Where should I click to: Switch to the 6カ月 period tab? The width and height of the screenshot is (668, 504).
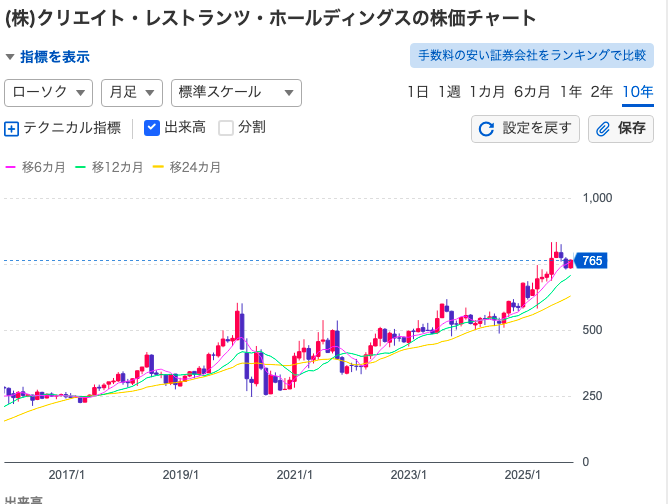532,92
